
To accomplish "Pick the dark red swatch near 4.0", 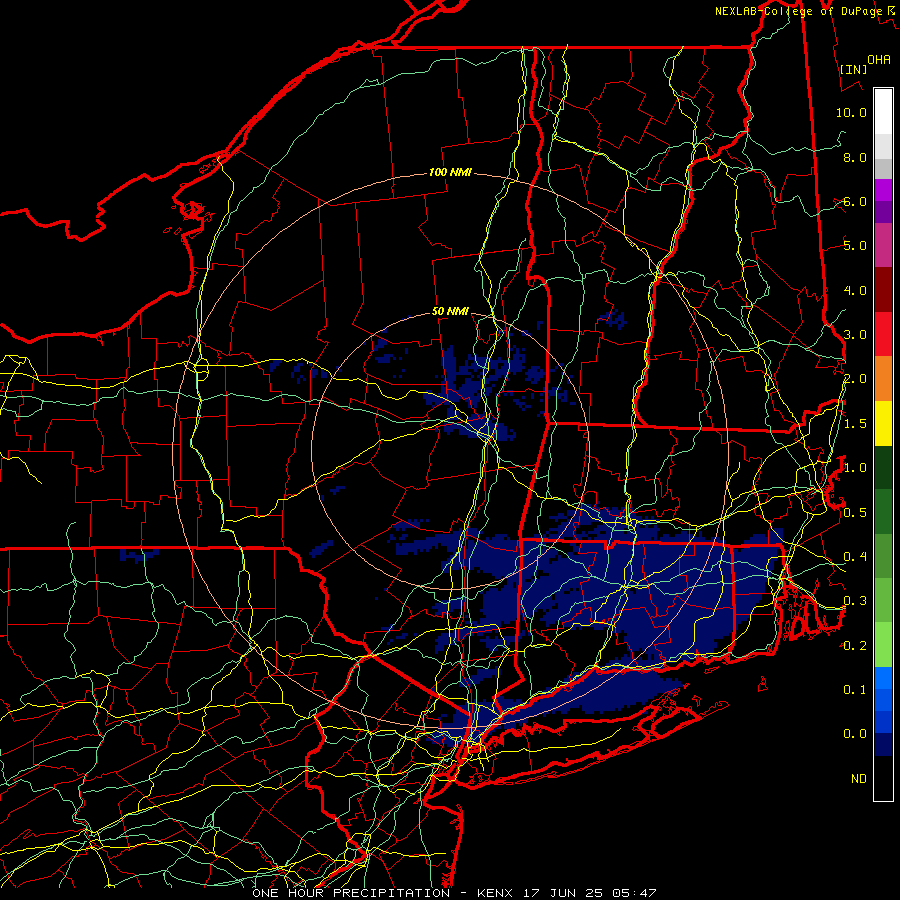I will pyautogui.click(x=883, y=290).
